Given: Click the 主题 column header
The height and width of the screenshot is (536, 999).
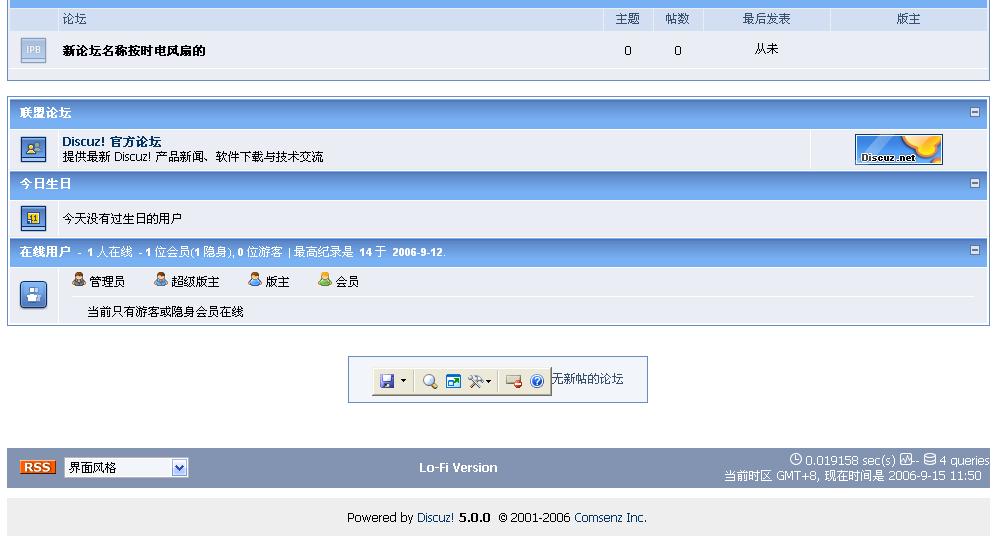Looking at the screenshot, I should pyautogui.click(x=628, y=19).
